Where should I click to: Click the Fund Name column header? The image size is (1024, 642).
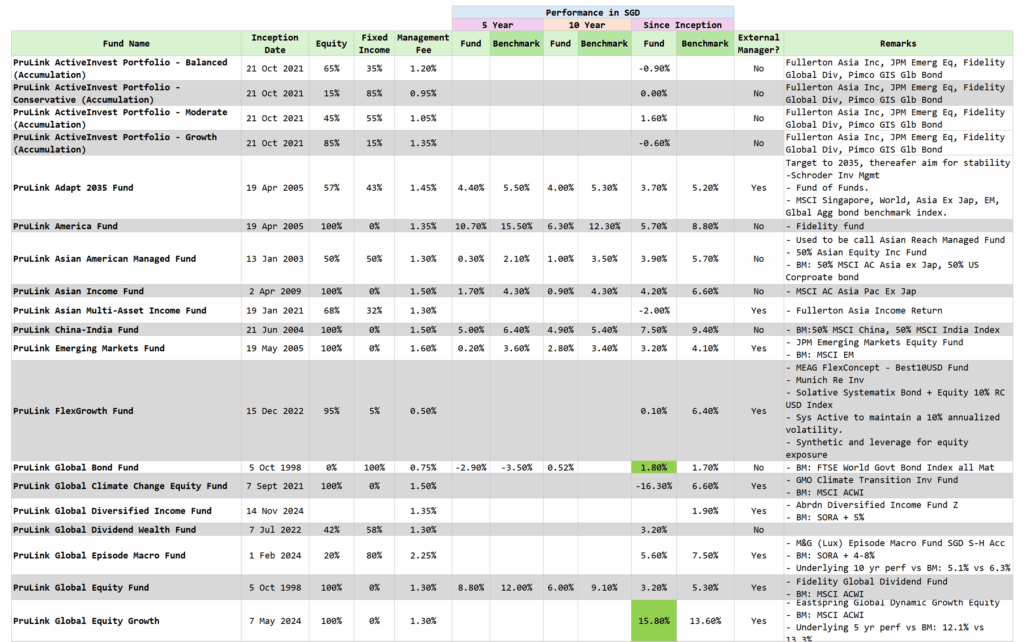coord(126,44)
